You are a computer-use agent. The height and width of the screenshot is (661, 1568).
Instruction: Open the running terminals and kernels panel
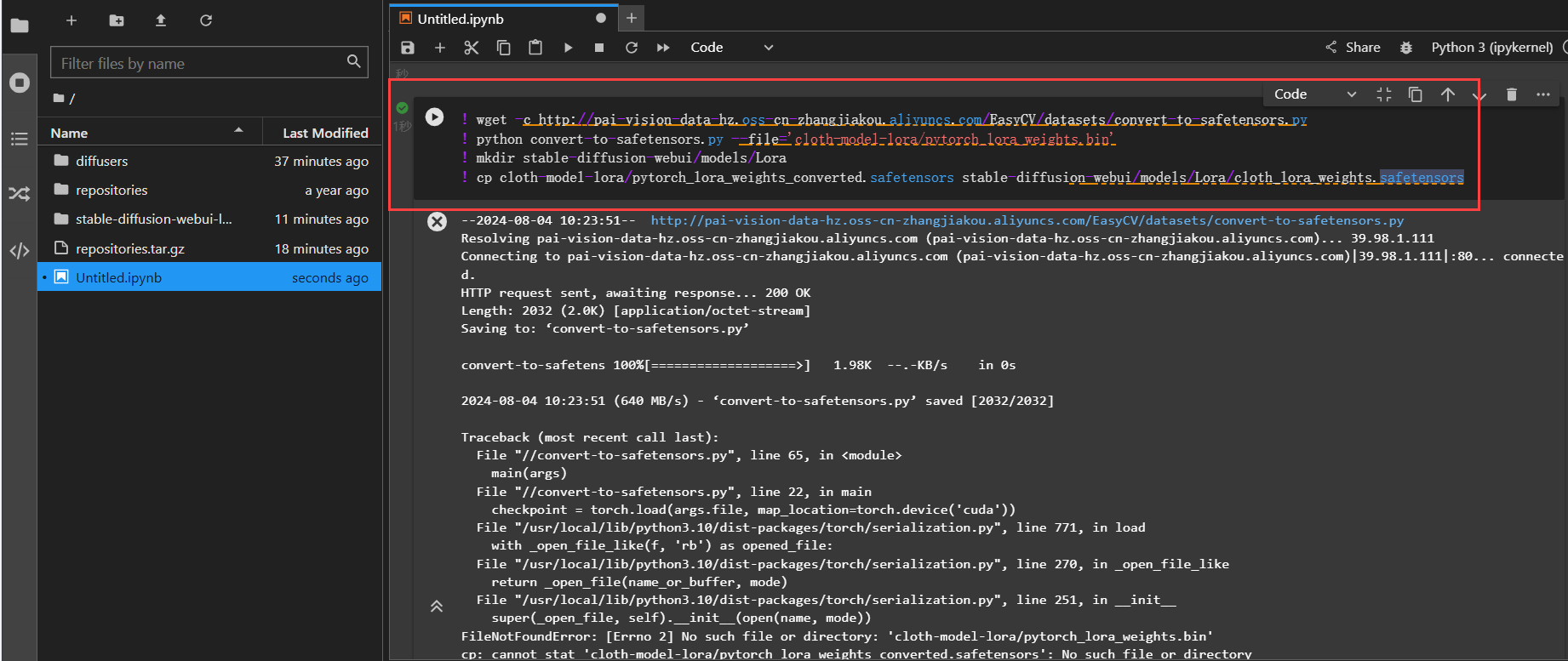click(x=19, y=83)
